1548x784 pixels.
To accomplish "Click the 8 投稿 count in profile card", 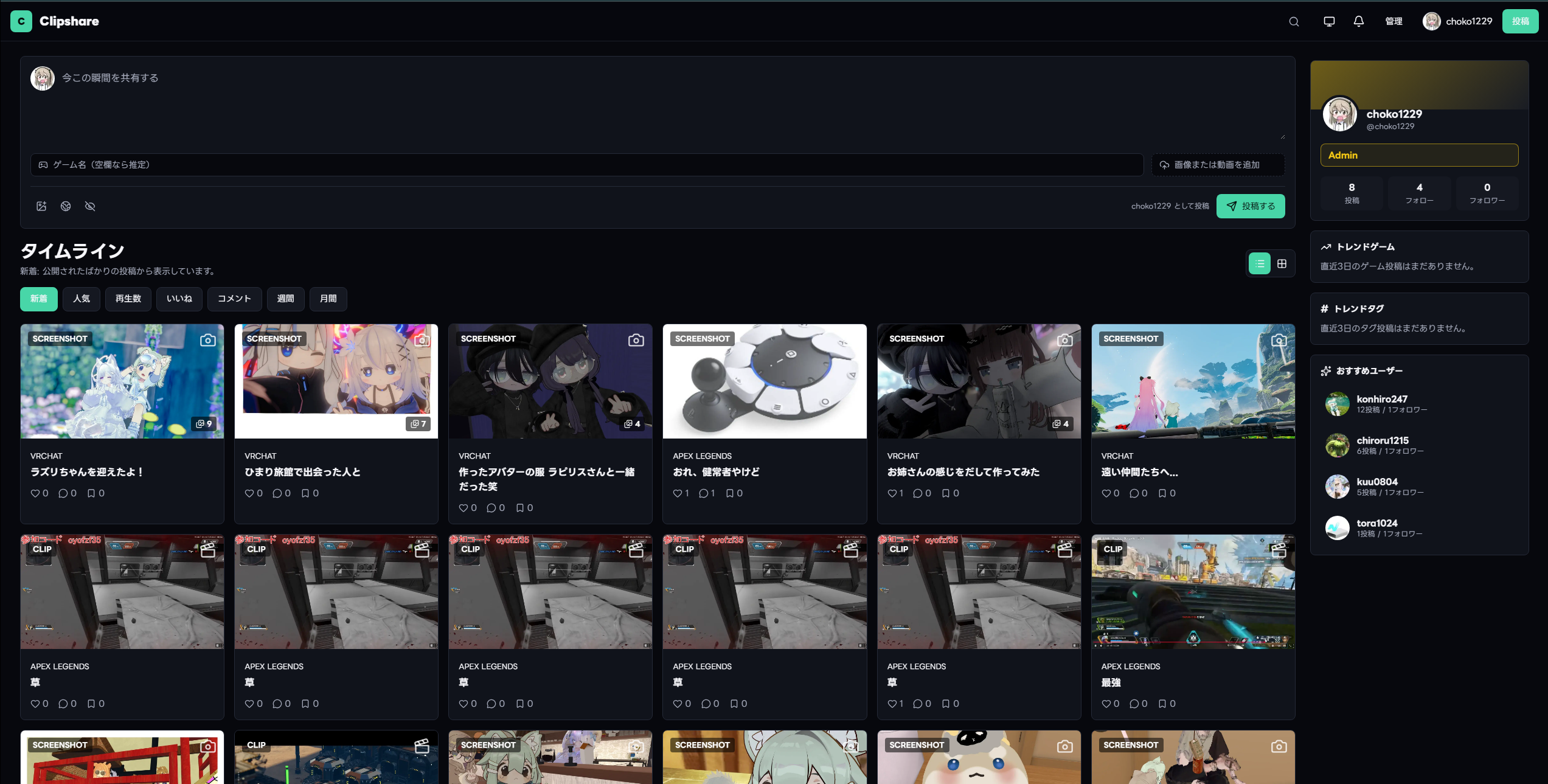I will 1352,193.
